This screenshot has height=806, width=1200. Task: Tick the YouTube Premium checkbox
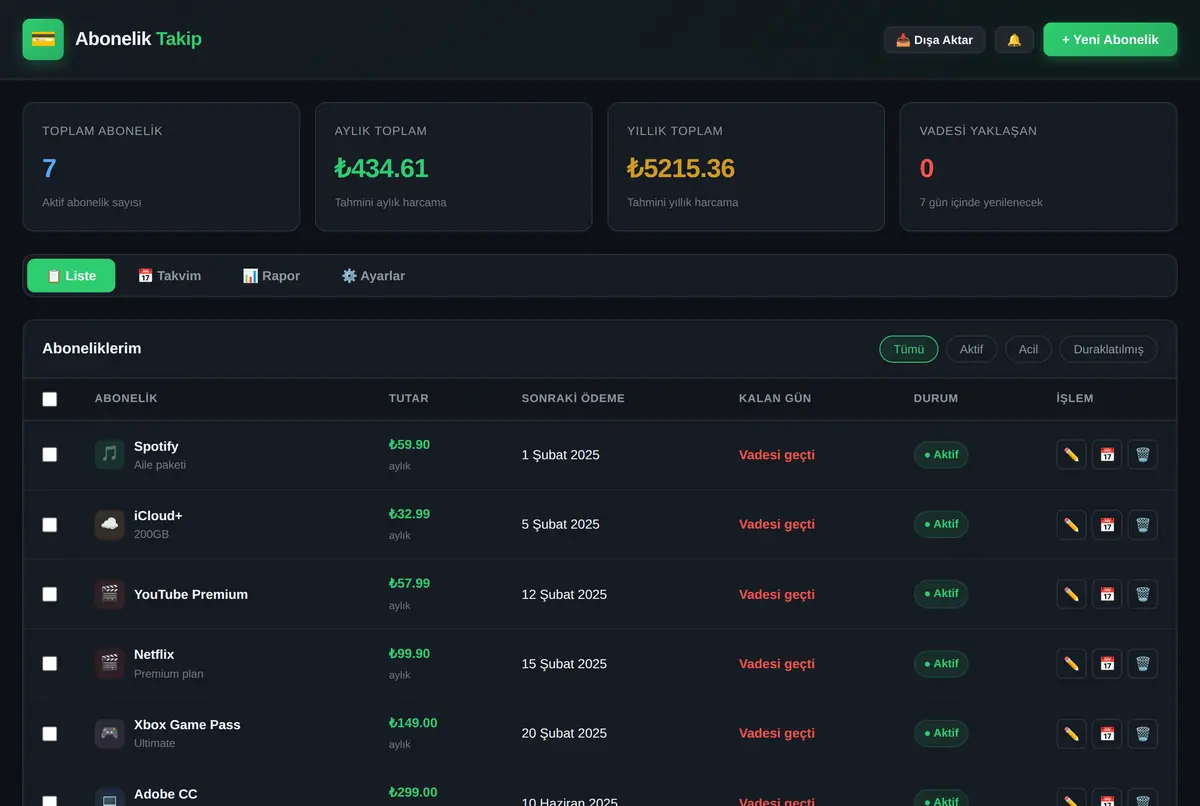pyautogui.click(x=50, y=594)
